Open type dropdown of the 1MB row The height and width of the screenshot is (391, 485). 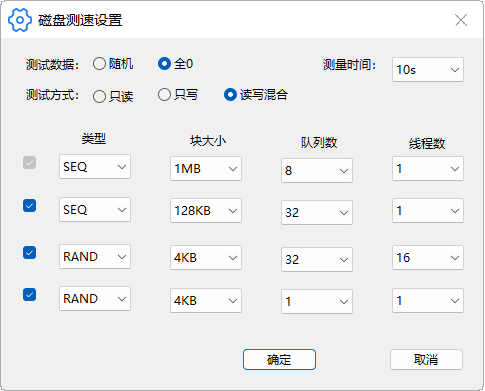95,167
